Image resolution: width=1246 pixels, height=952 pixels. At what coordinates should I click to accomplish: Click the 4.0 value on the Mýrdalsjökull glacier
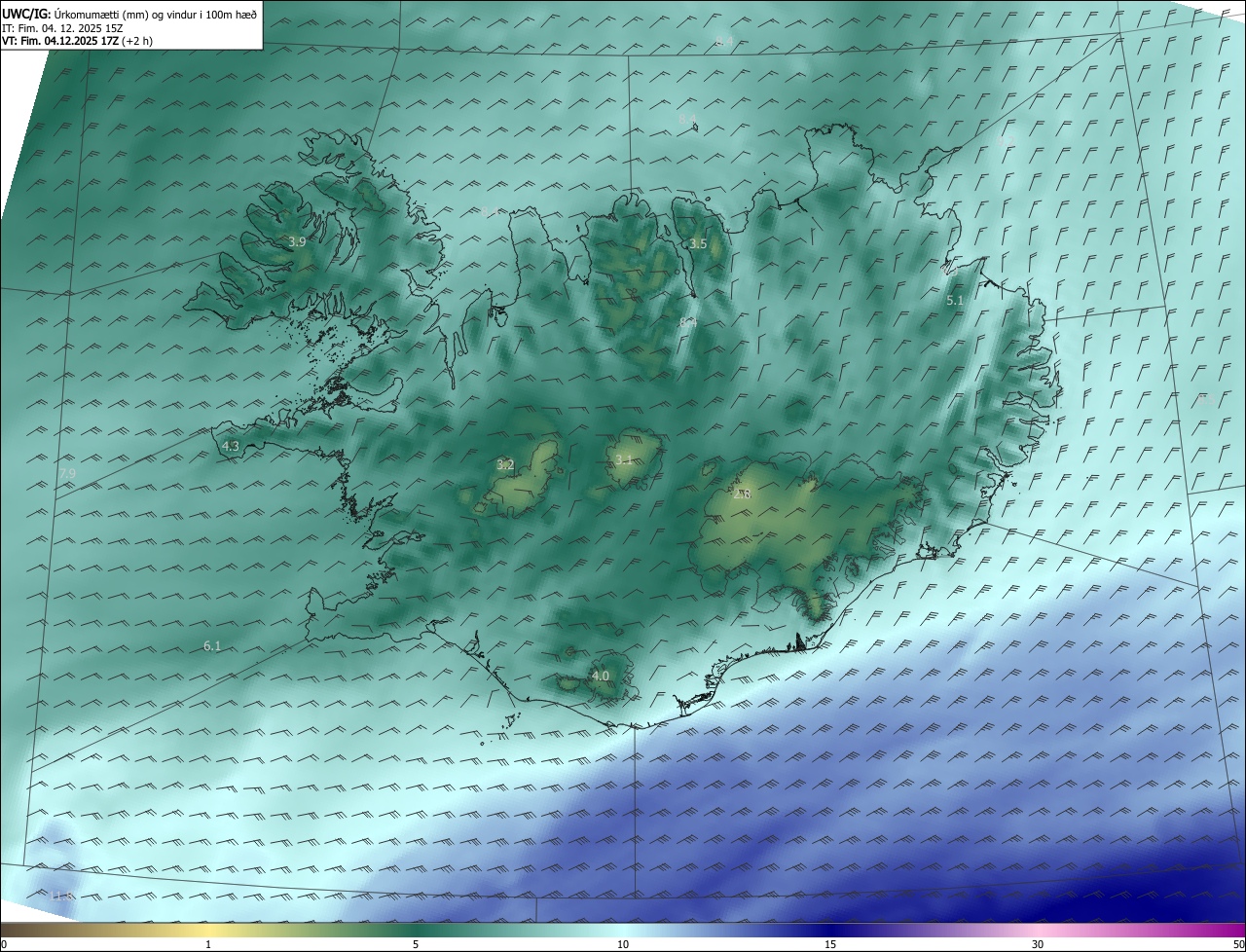tap(600, 676)
